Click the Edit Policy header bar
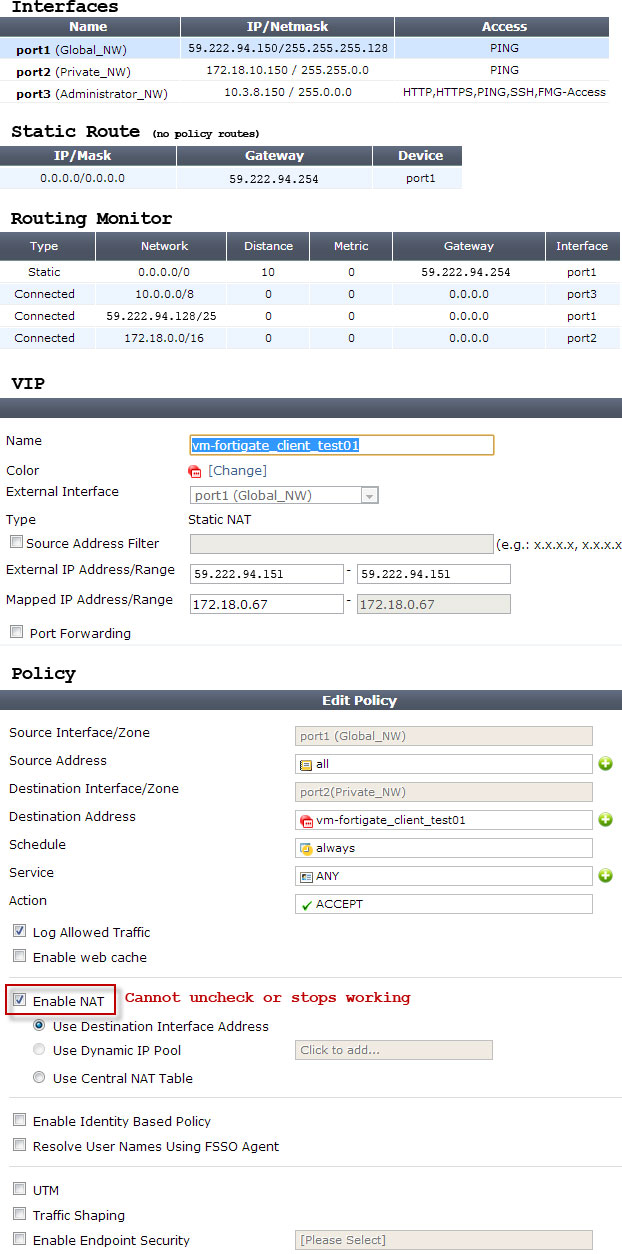This screenshot has width=622, height=1254. 311,700
